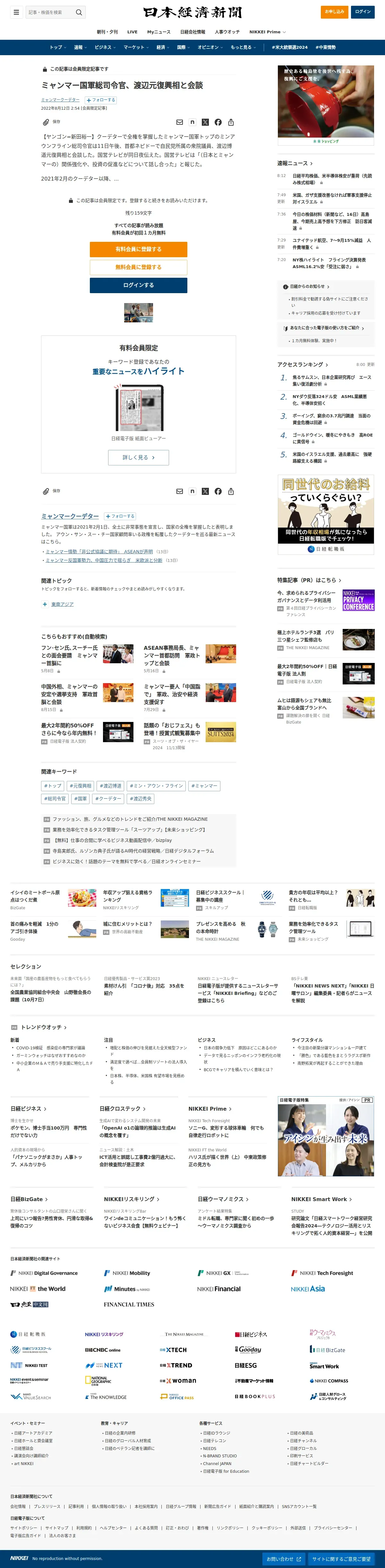
Task: Expand the NIKKEI Prime dropdown
Action: [x=268, y=32]
